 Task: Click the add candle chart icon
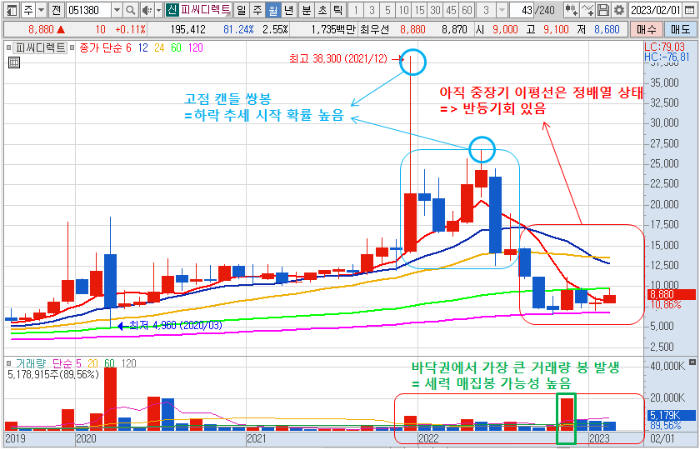pos(571,10)
